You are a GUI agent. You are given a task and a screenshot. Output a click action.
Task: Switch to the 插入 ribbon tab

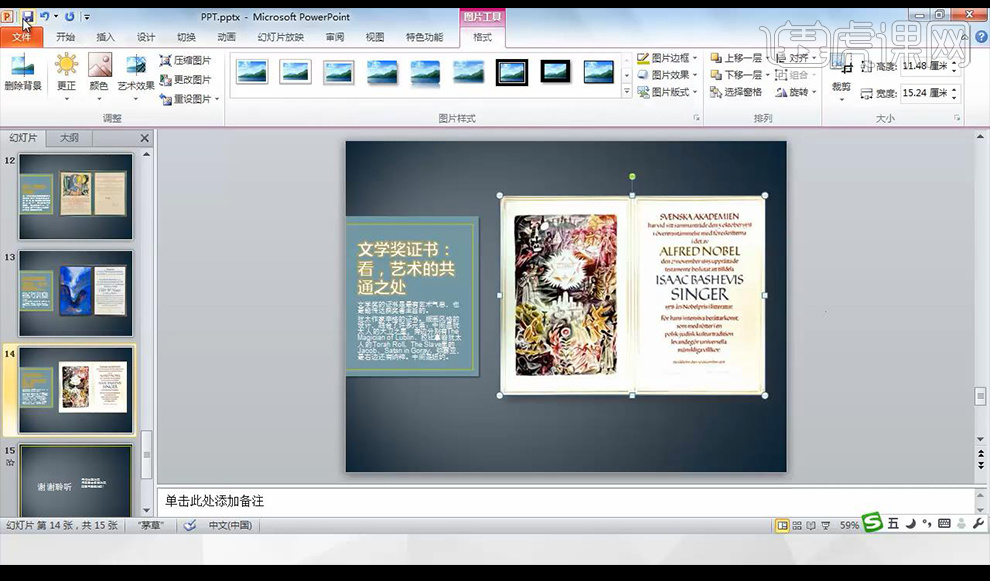(x=105, y=37)
